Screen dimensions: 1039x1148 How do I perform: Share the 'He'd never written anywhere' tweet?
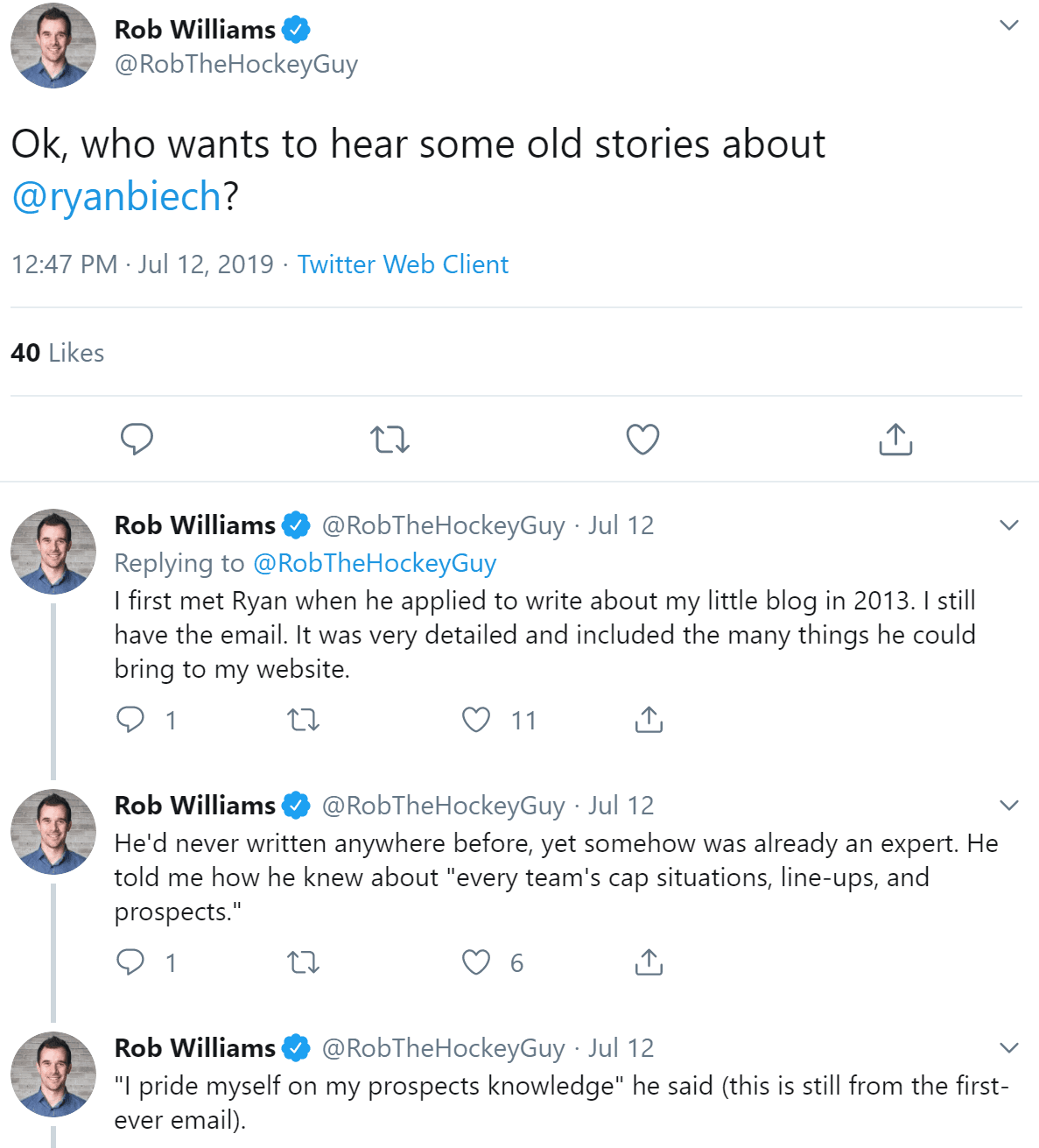point(649,962)
